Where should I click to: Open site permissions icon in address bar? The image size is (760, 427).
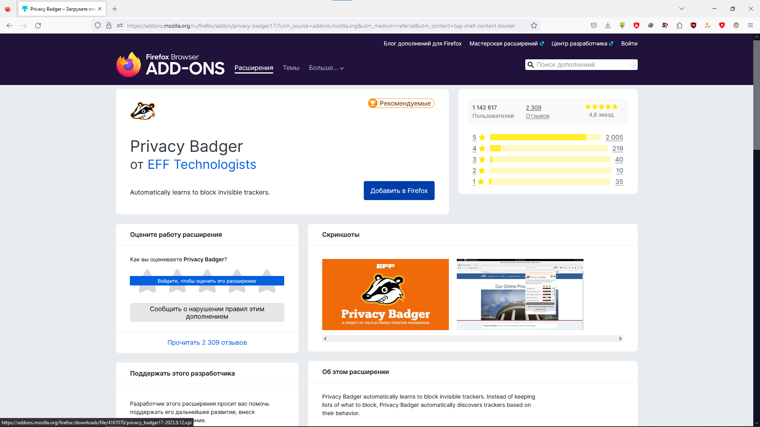point(120,26)
